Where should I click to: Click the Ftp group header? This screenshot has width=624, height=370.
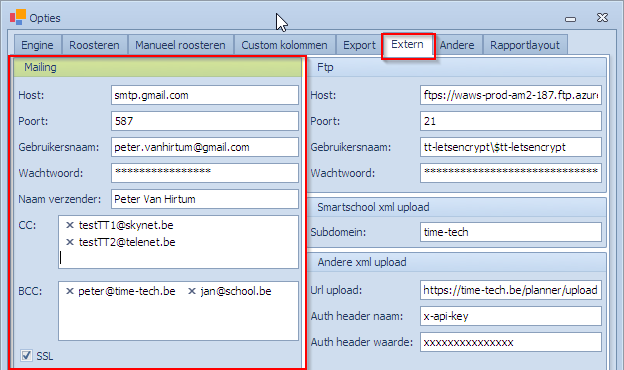458,67
